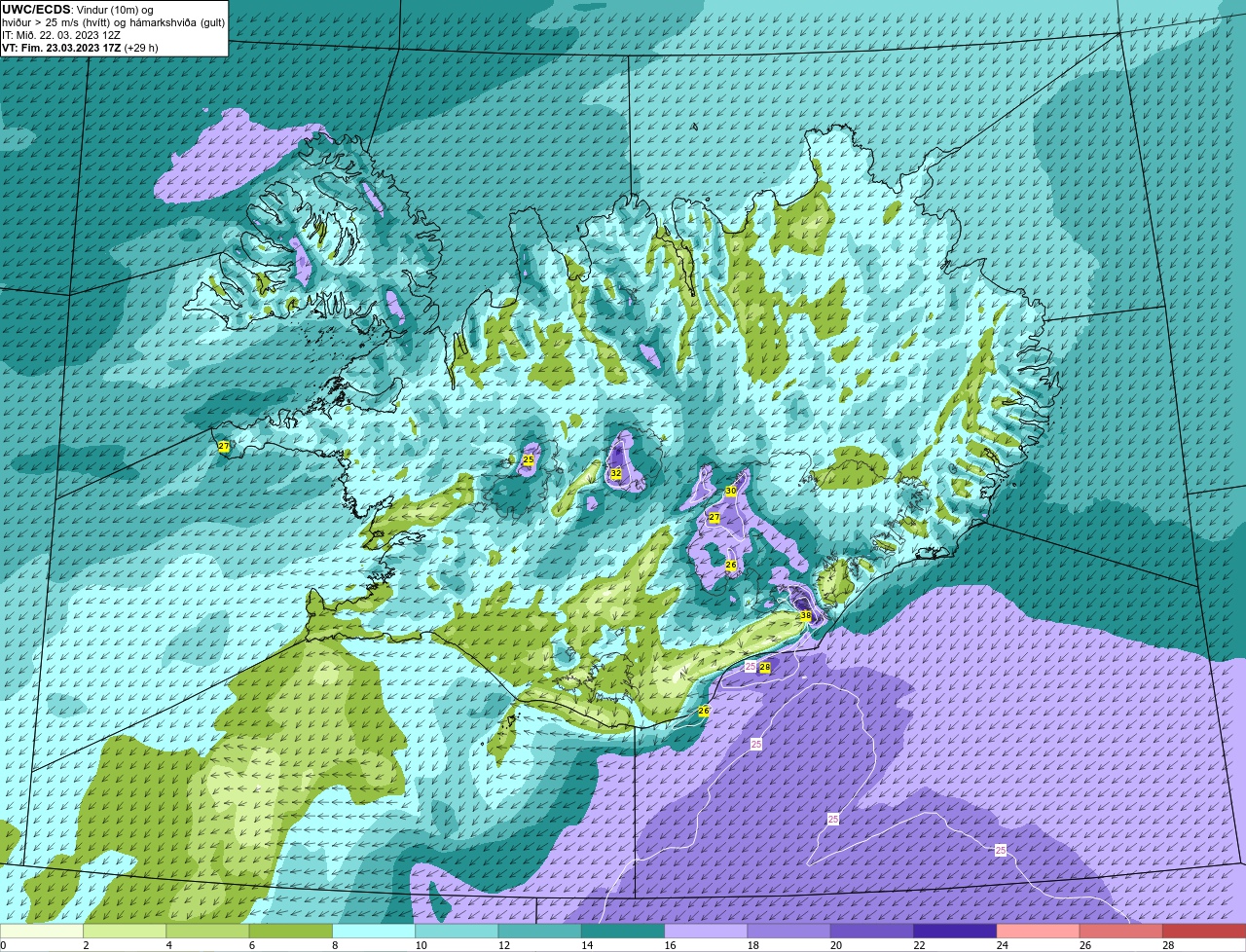Click the yellow 30 gust label

(x=731, y=491)
